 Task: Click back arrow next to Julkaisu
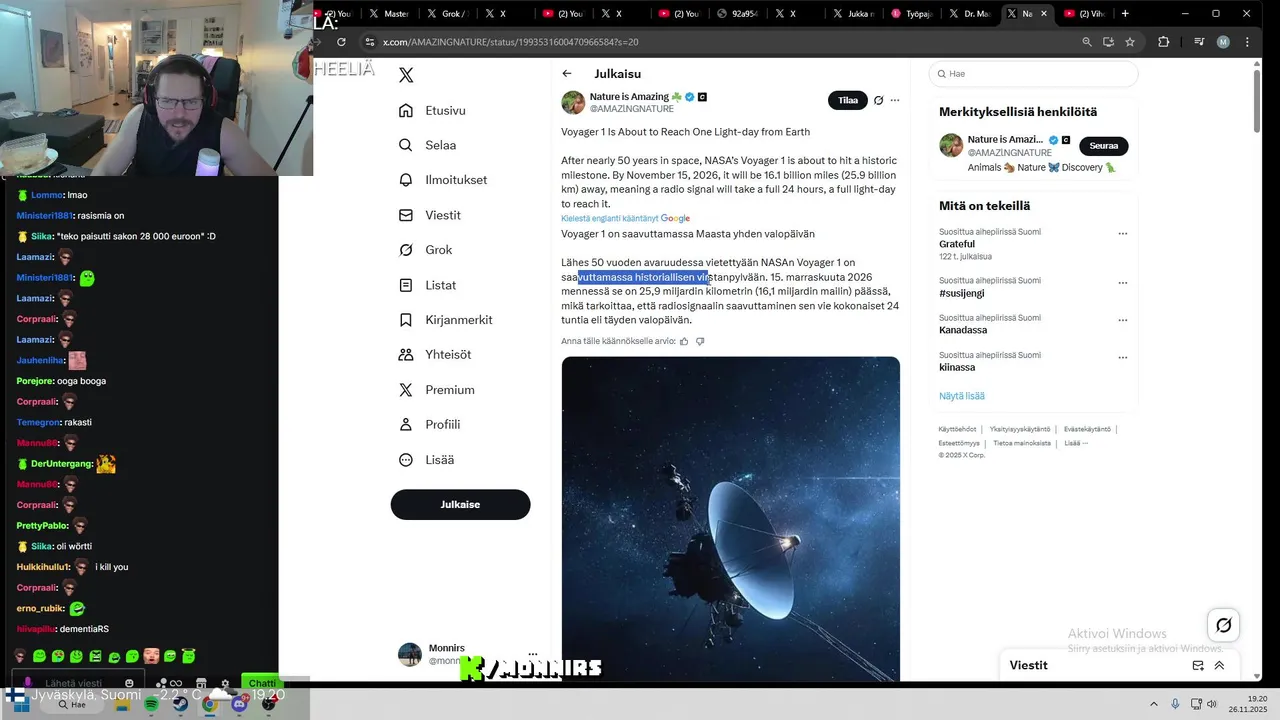567,74
